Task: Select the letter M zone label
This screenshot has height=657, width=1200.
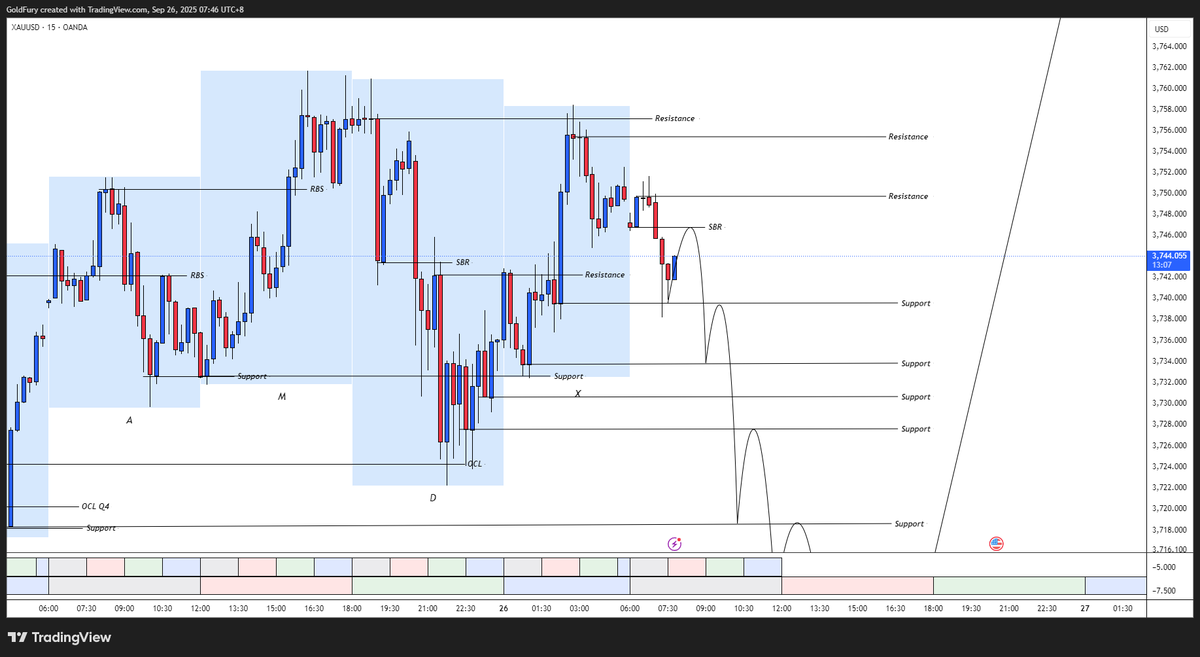Action: 282,397
